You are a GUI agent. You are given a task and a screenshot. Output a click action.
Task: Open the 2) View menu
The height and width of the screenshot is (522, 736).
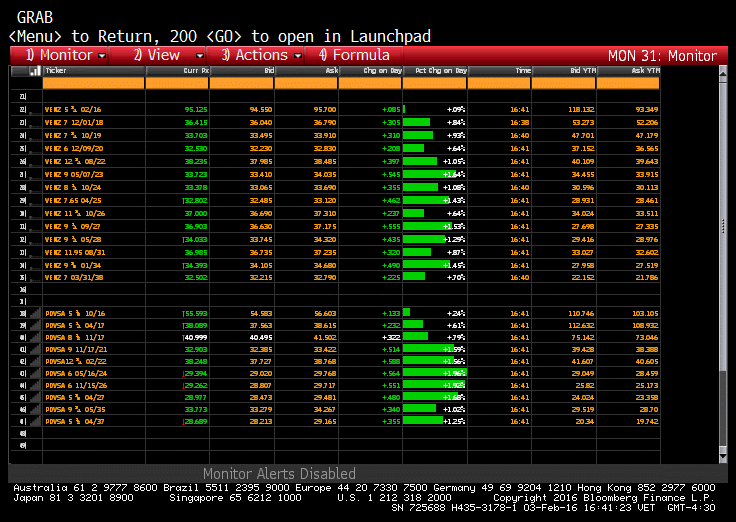pos(157,55)
